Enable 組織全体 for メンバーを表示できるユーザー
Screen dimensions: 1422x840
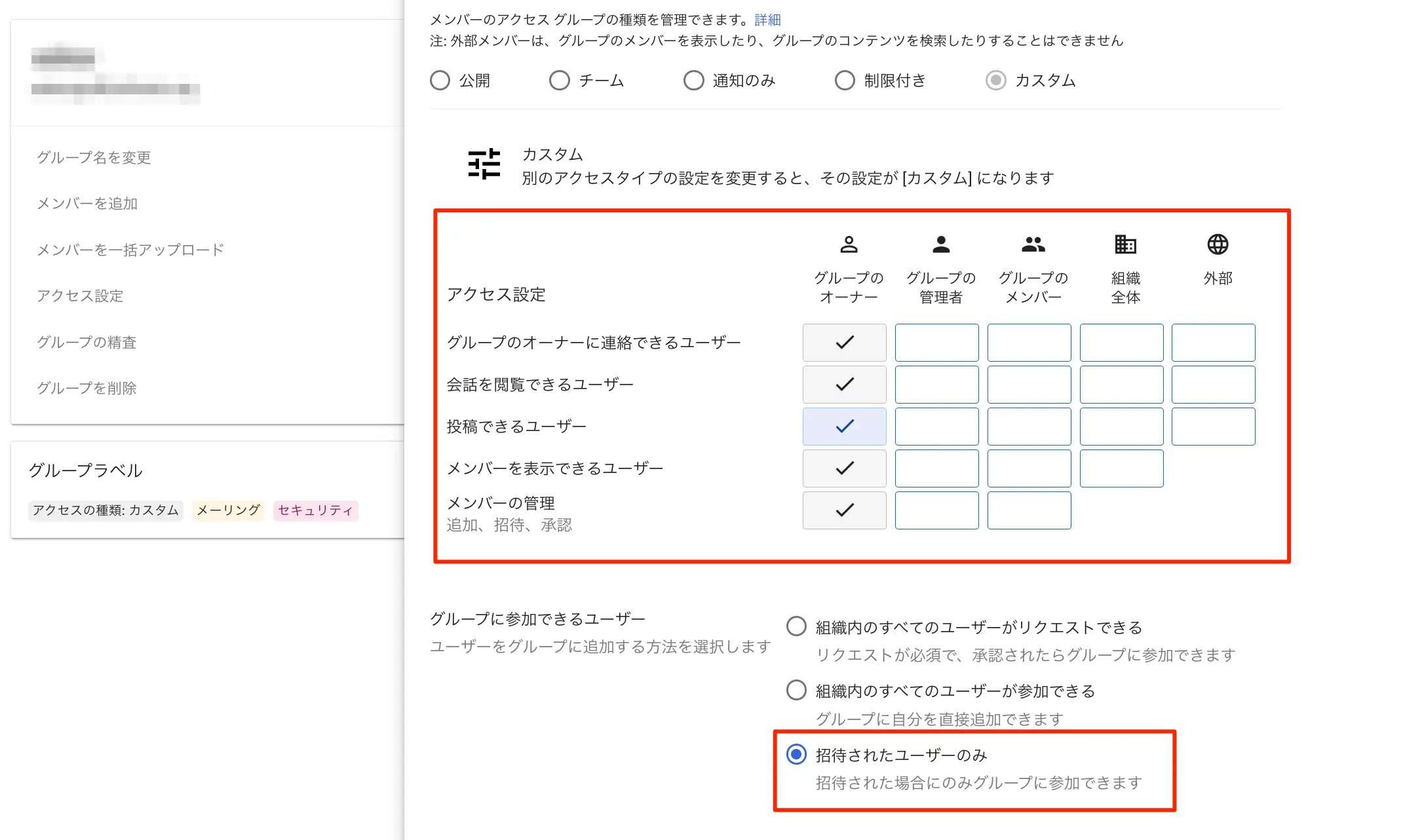1121,468
